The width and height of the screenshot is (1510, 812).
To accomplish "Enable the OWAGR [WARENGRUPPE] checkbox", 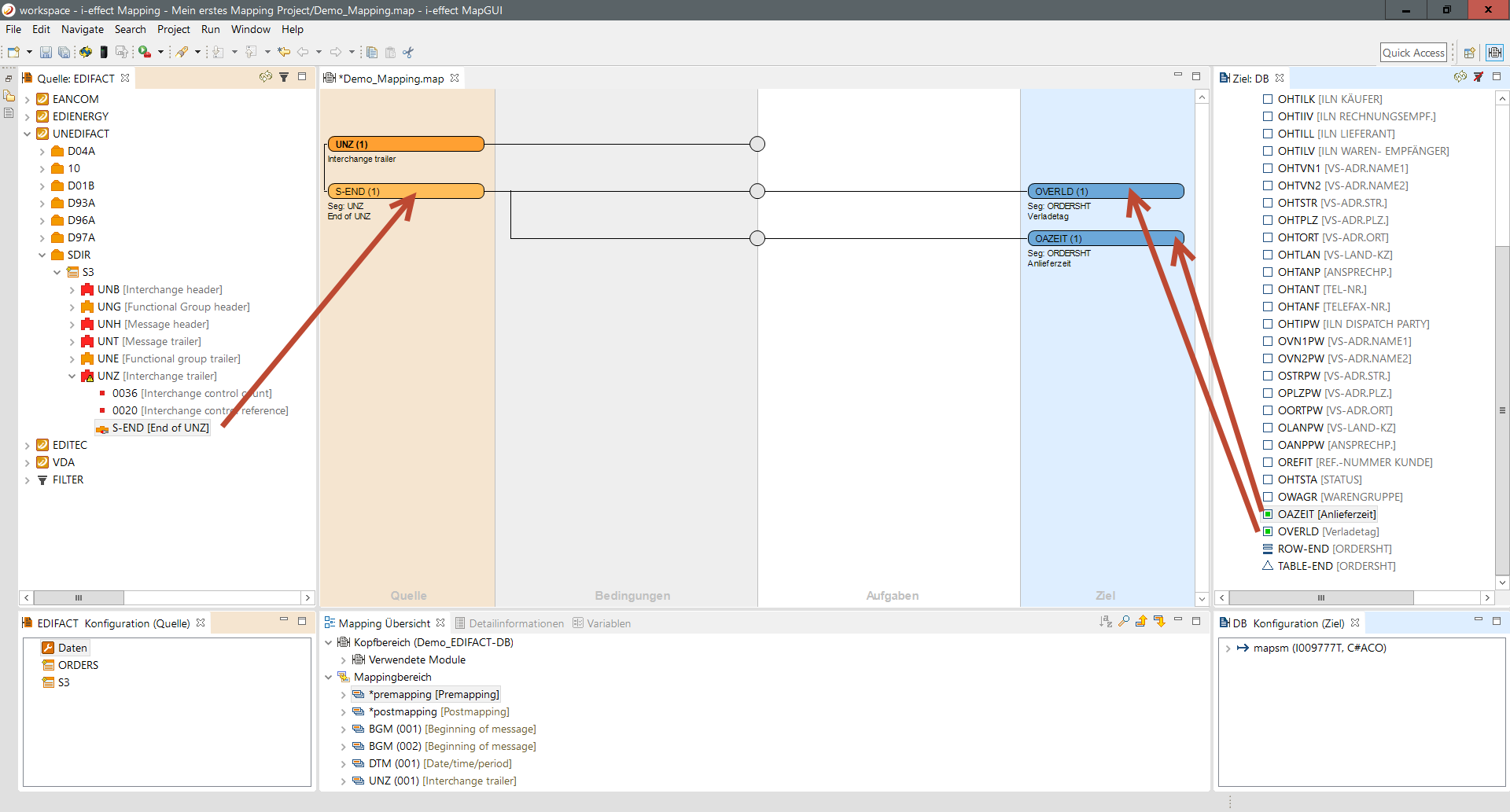I will coord(1268,497).
